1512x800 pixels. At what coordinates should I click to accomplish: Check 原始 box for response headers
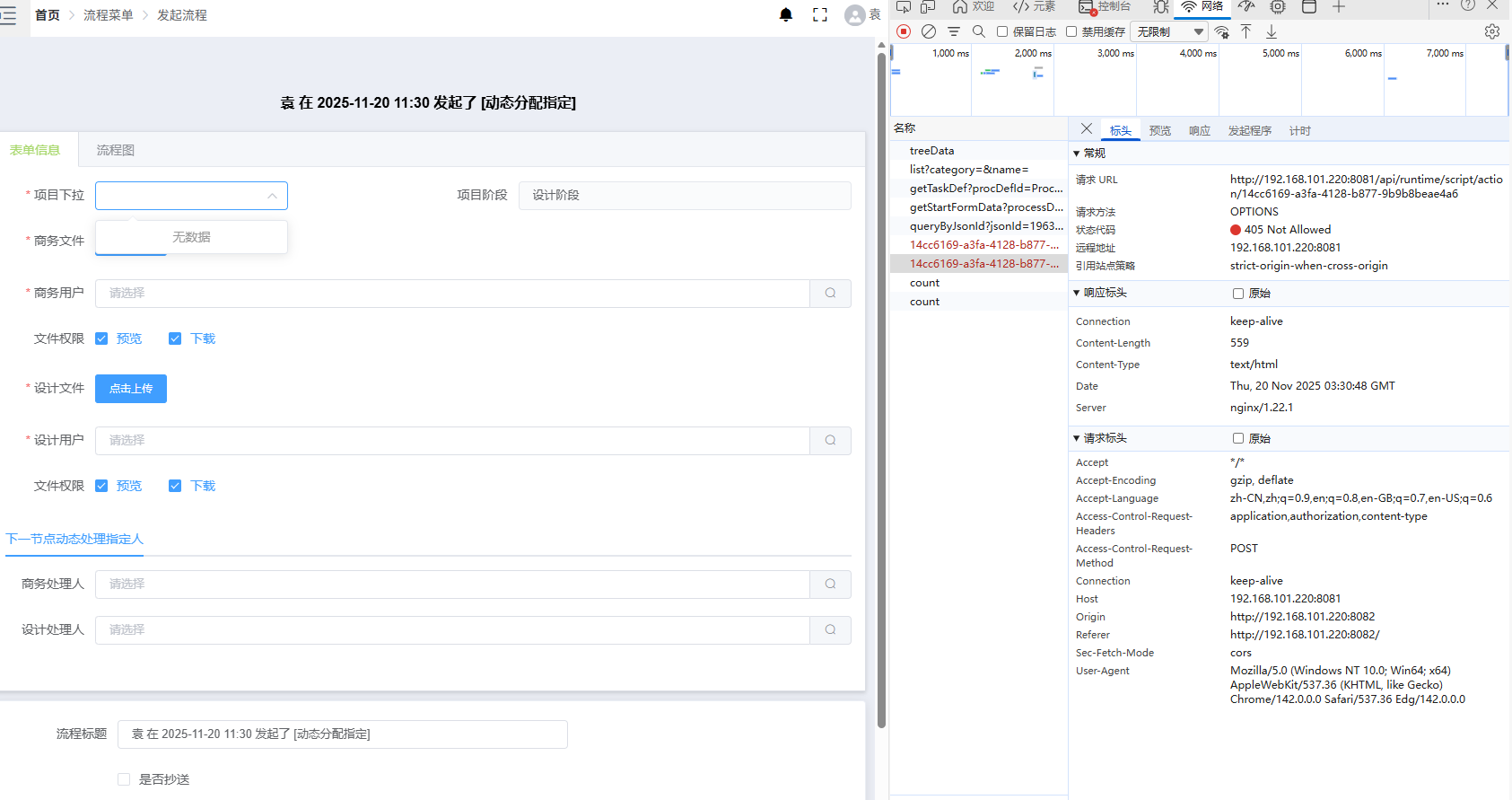coord(1238,294)
